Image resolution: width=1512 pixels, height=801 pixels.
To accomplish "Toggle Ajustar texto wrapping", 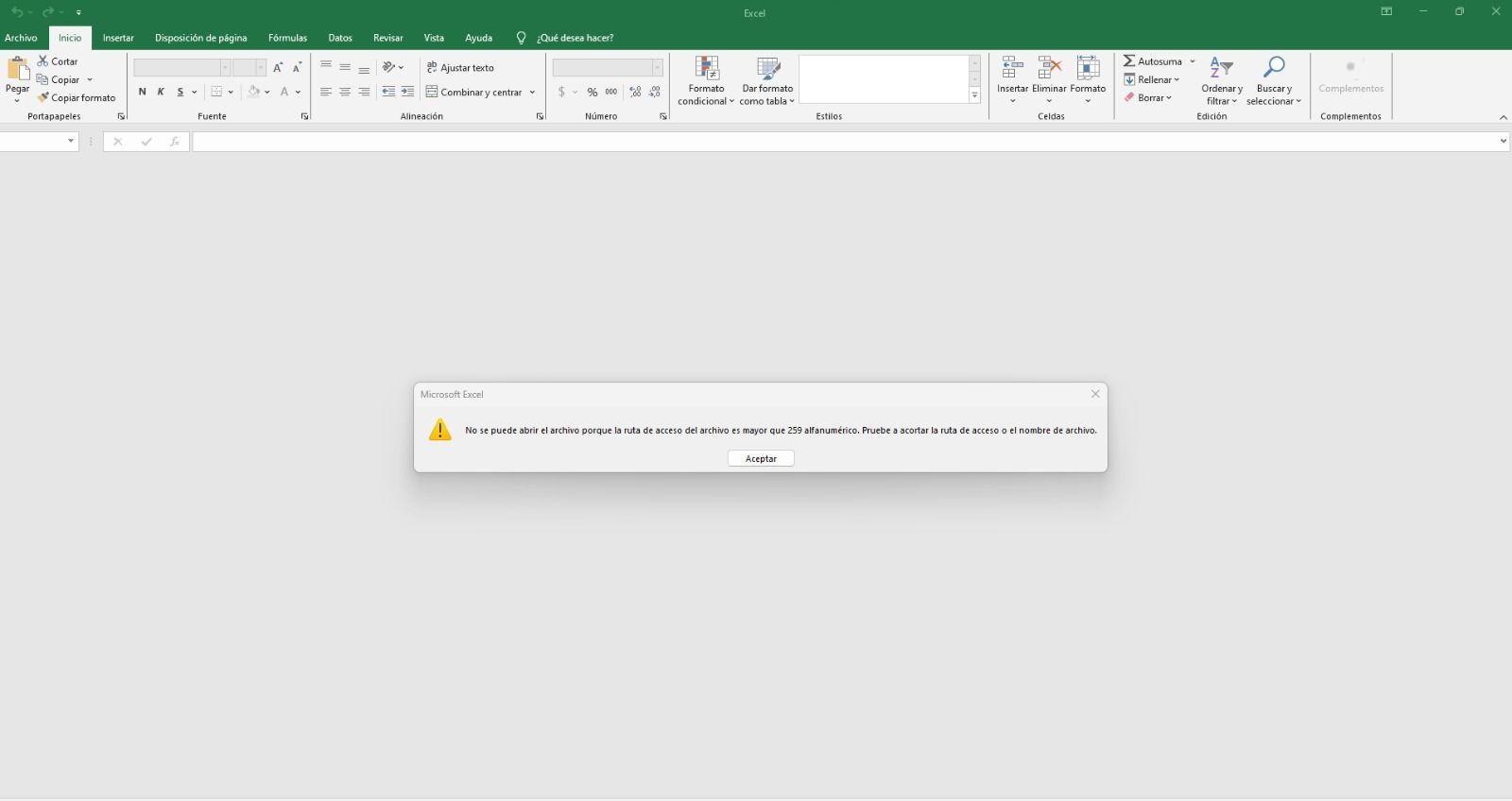I will pyautogui.click(x=460, y=67).
